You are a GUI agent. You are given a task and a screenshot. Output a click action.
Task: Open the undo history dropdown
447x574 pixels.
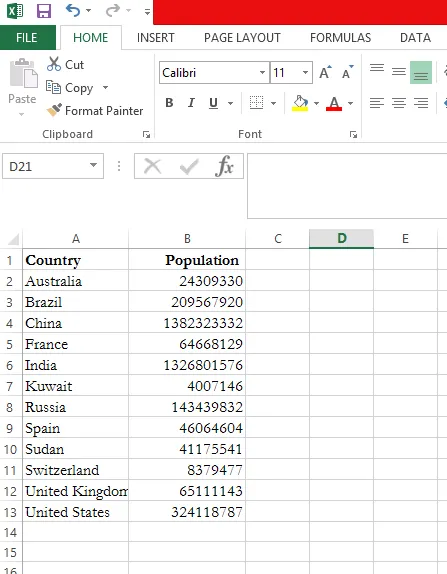pos(89,11)
